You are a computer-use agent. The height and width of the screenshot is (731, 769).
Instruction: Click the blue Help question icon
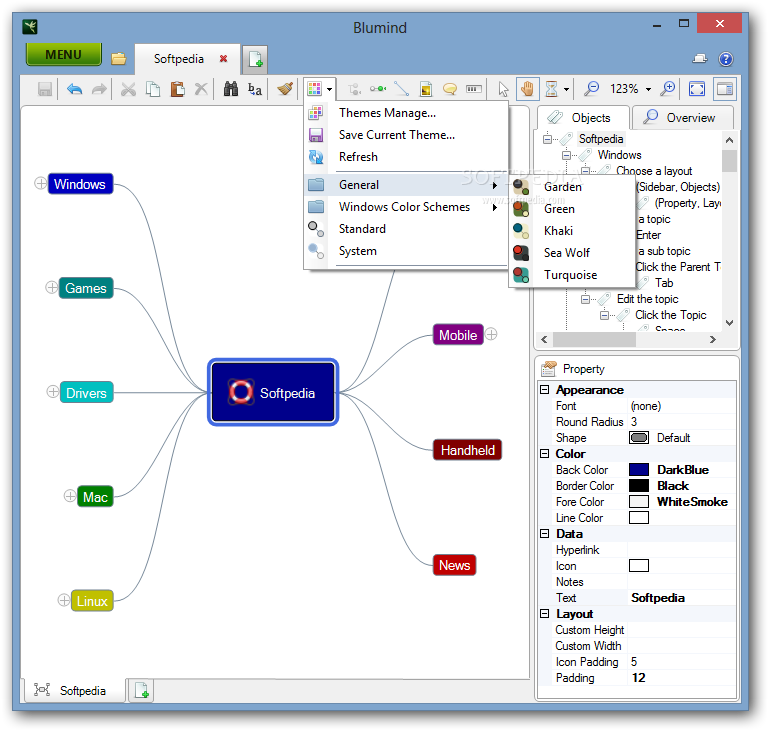pos(726,59)
